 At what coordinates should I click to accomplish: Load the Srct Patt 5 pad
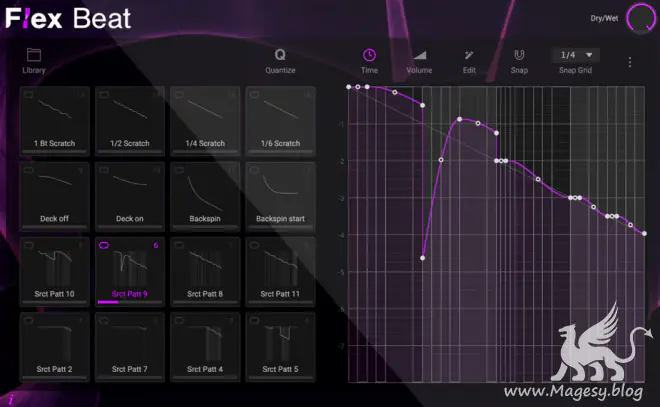pos(280,347)
